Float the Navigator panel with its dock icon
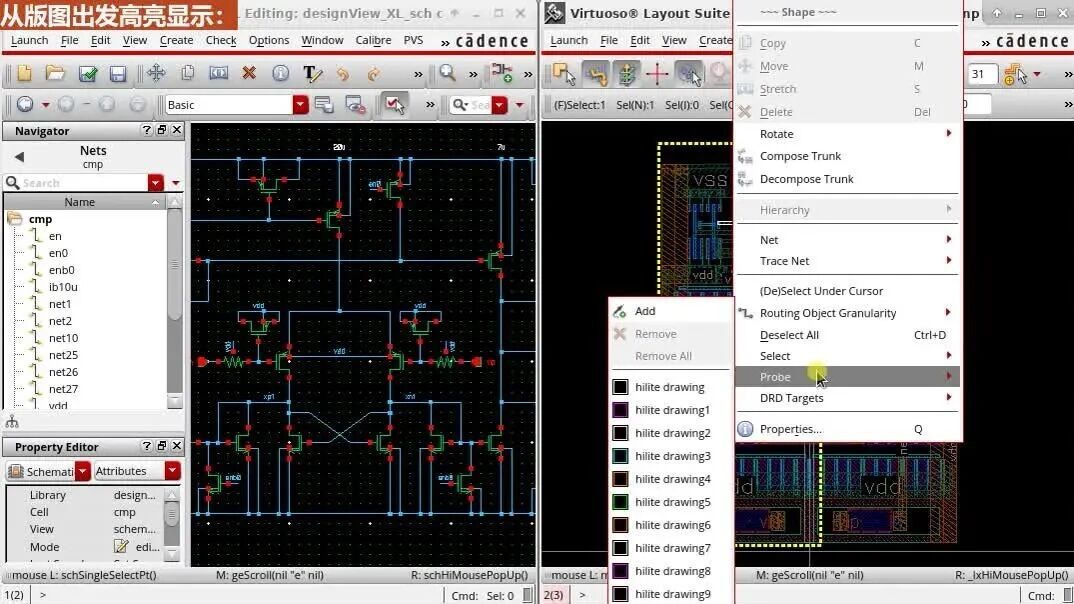The height and width of the screenshot is (604, 1074). coord(162,130)
